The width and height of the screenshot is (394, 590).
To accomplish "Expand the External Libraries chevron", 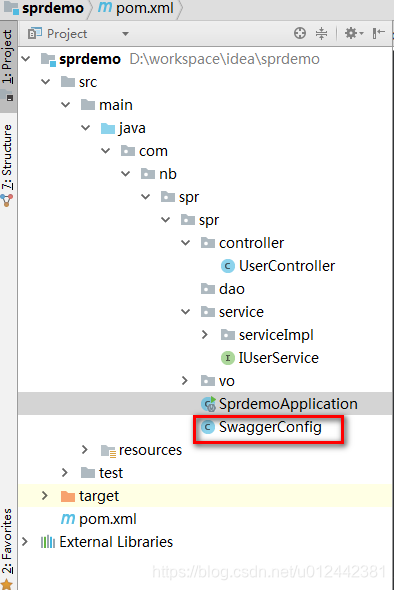I will coord(25,541).
